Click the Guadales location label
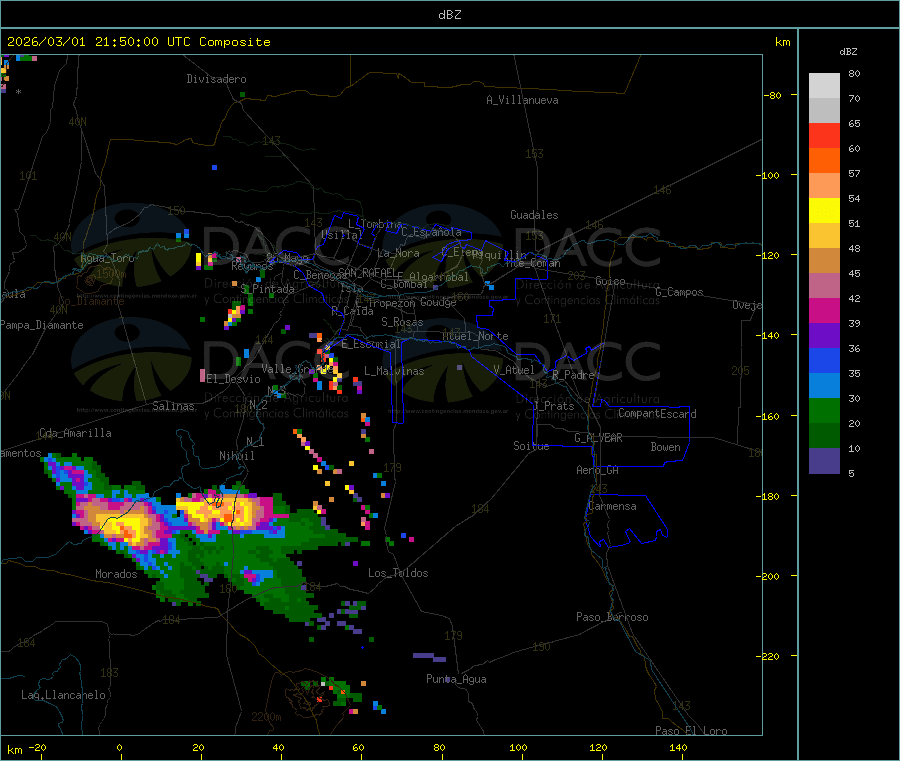 534,215
